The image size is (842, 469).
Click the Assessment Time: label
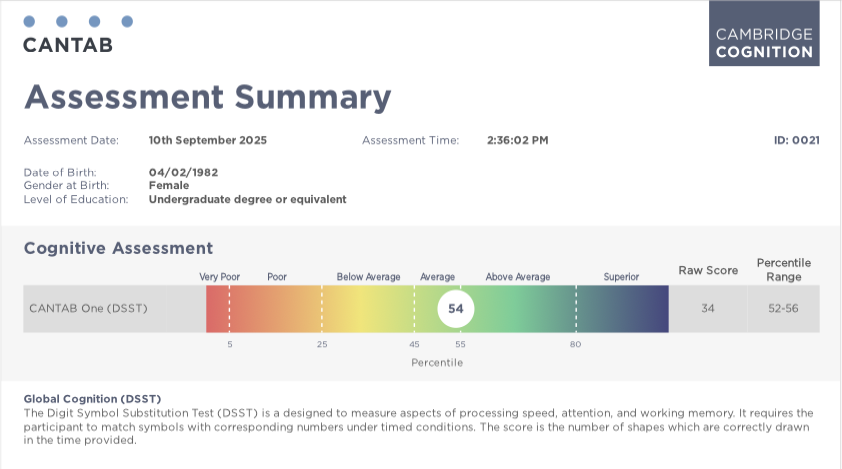tap(411, 140)
